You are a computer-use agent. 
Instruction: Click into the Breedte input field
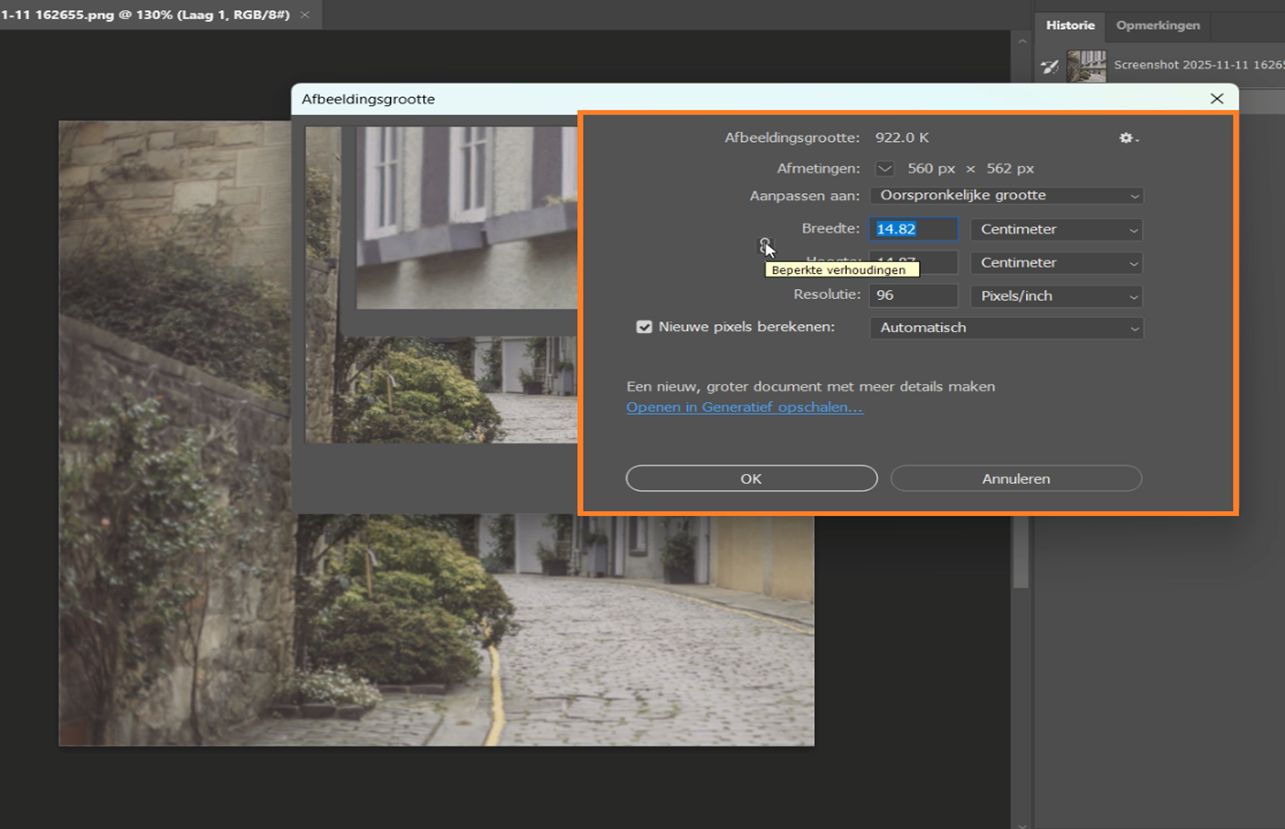(x=913, y=229)
